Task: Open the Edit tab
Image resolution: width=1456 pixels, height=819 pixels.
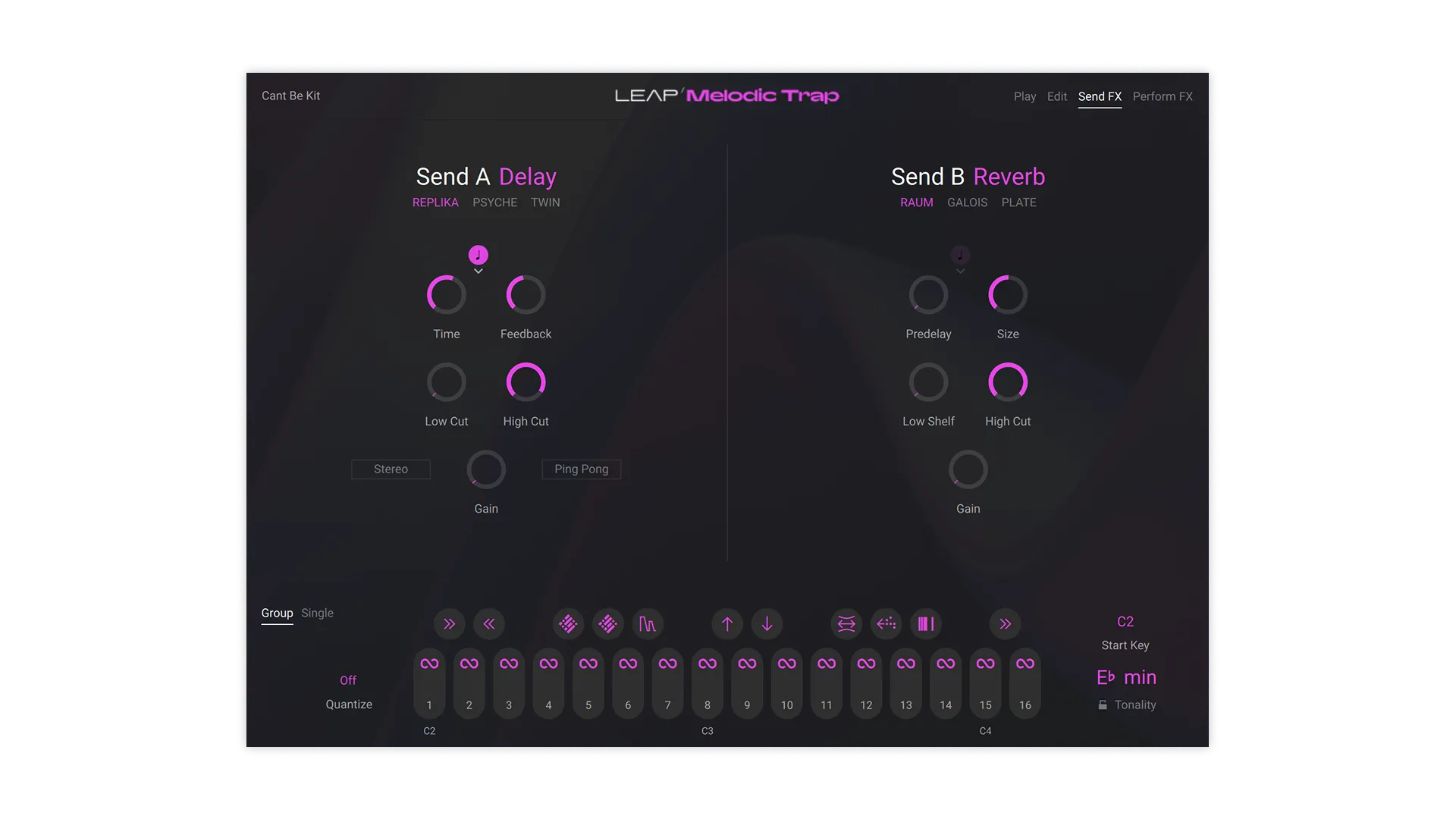Action: 1056,96
